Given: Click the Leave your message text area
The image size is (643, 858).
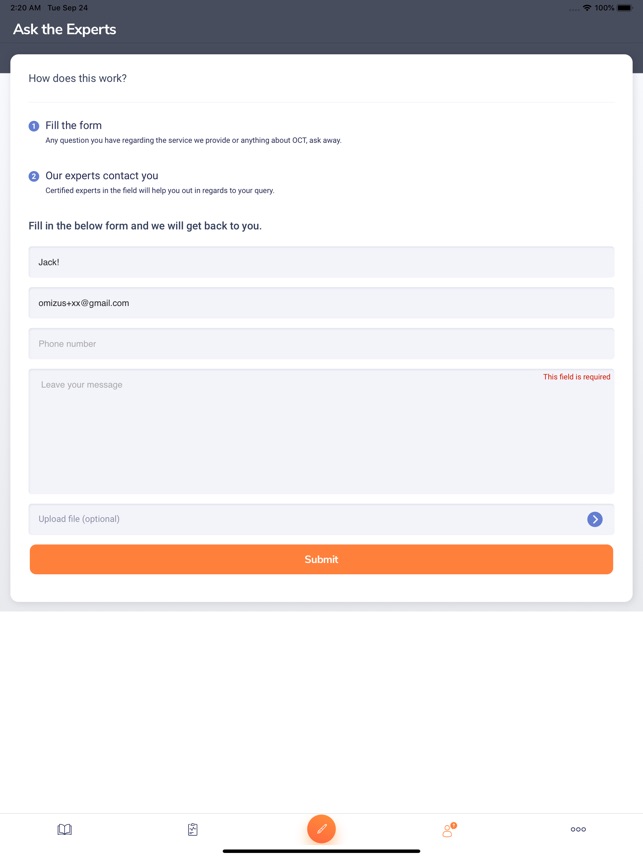Looking at the screenshot, I should point(321,435).
